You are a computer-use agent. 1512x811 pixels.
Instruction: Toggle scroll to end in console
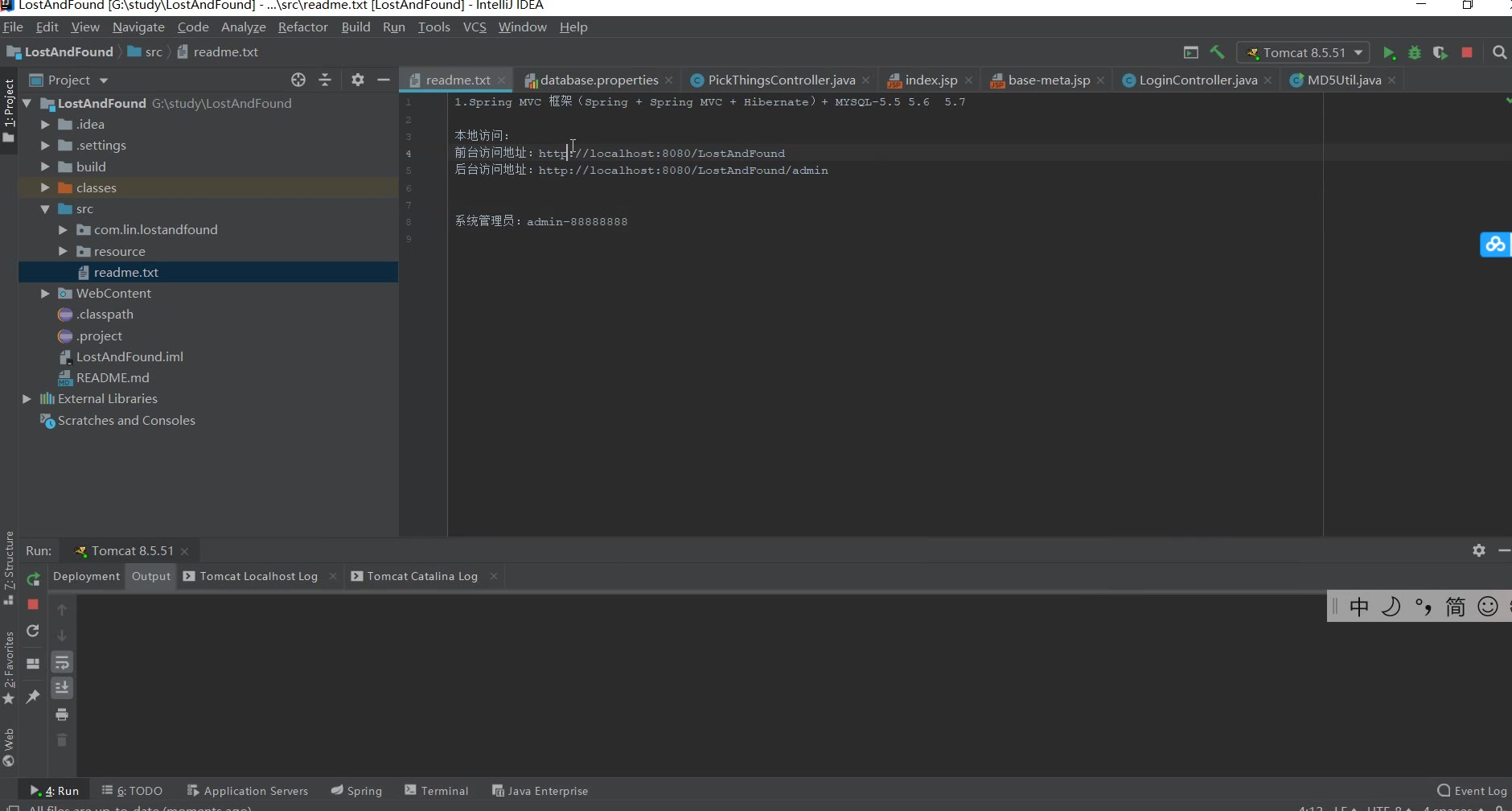click(x=62, y=688)
